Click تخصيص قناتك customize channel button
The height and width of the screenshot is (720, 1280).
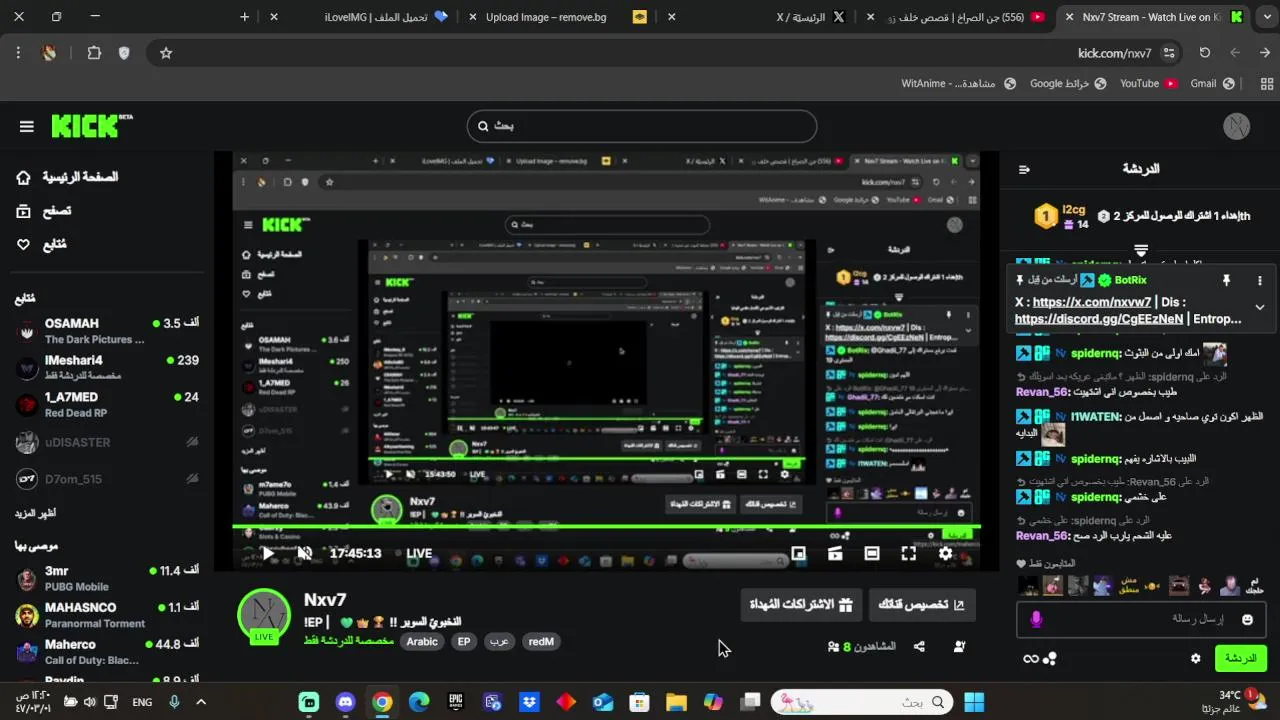922,604
